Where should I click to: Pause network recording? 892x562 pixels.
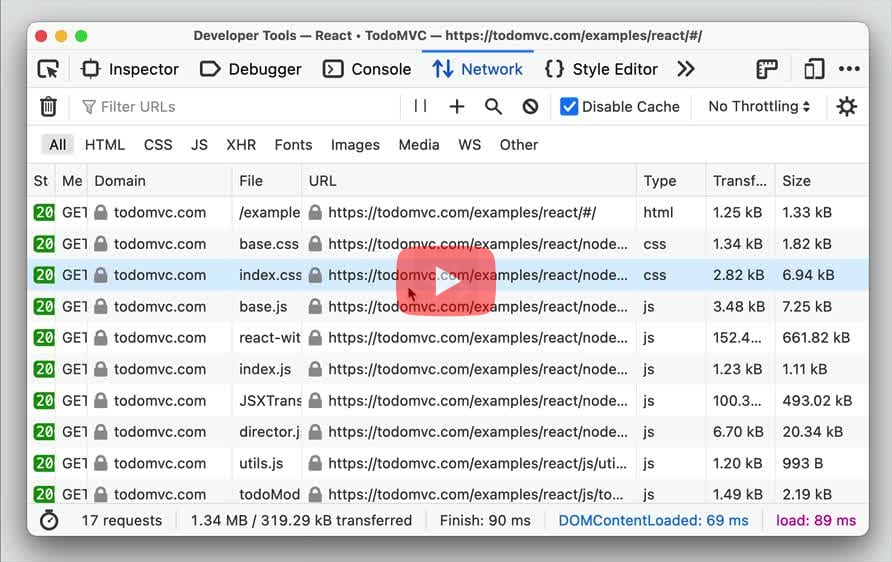click(x=420, y=106)
